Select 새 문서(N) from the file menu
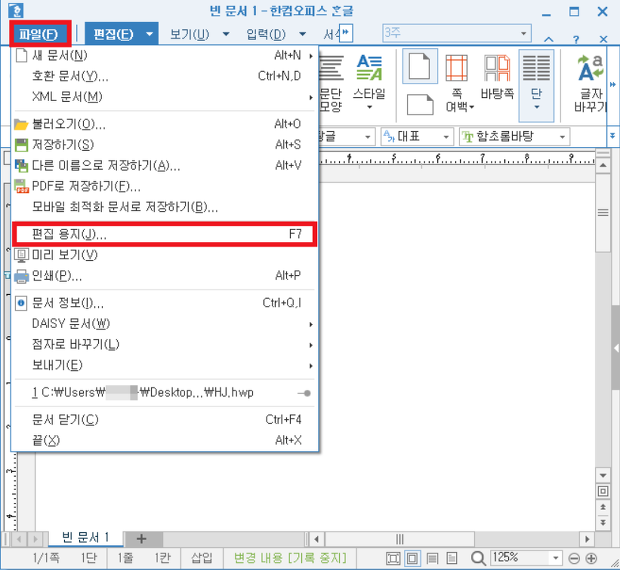Screen dimensions: 620x570 click(164, 55)
